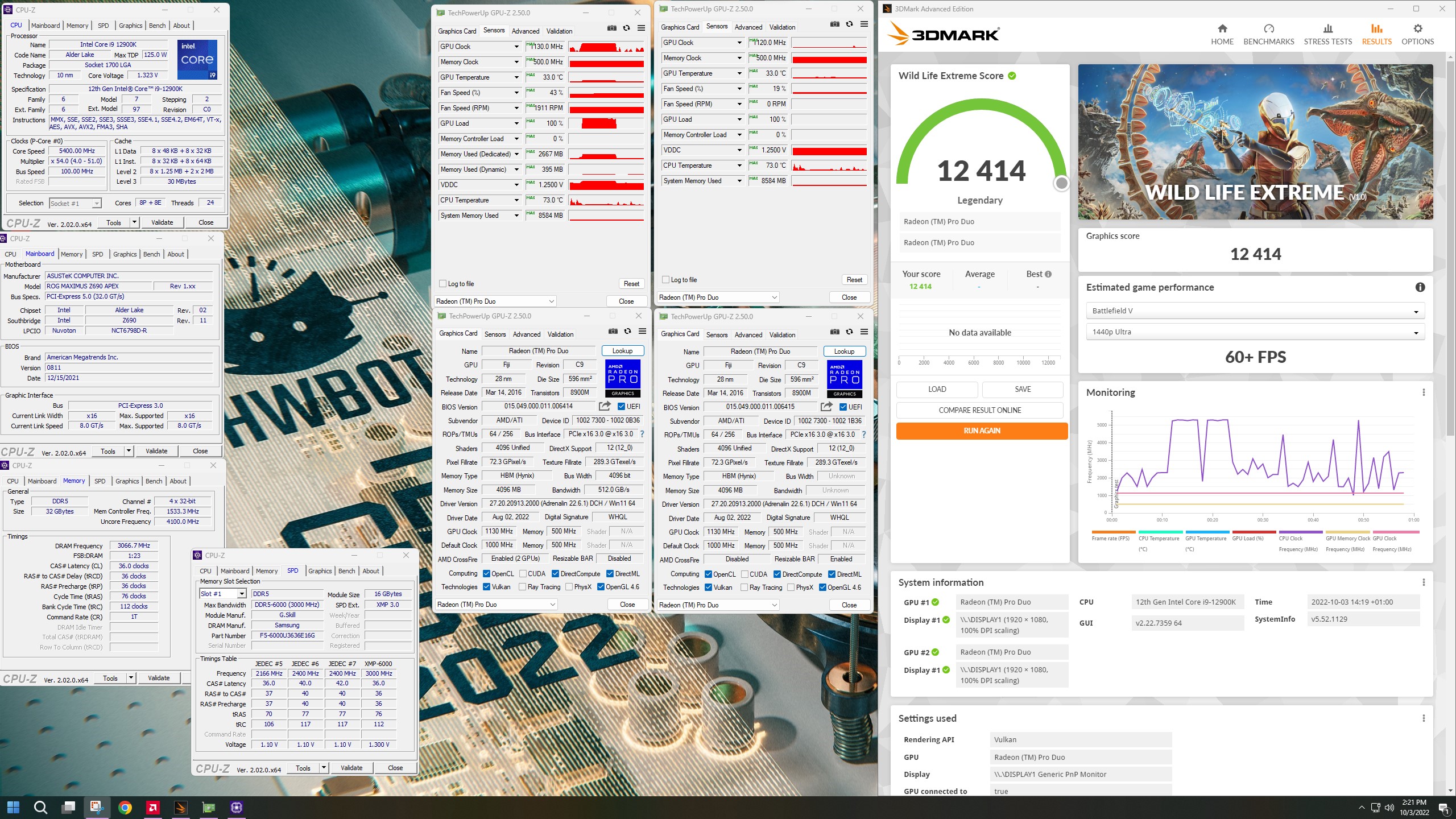Open the Validation tab in top-right GPU-Z window
The image size is (1456, 819).
(783, 27)
